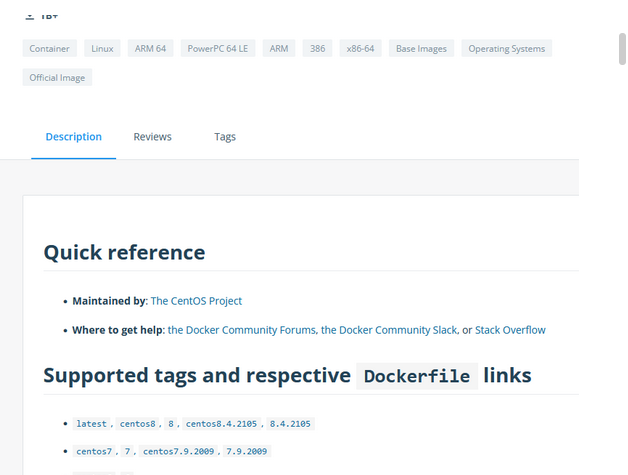Image resolution: width=628 pixels, height=475 pixels.
Task: Select the Linux tag chip
Action: (102, 48)
